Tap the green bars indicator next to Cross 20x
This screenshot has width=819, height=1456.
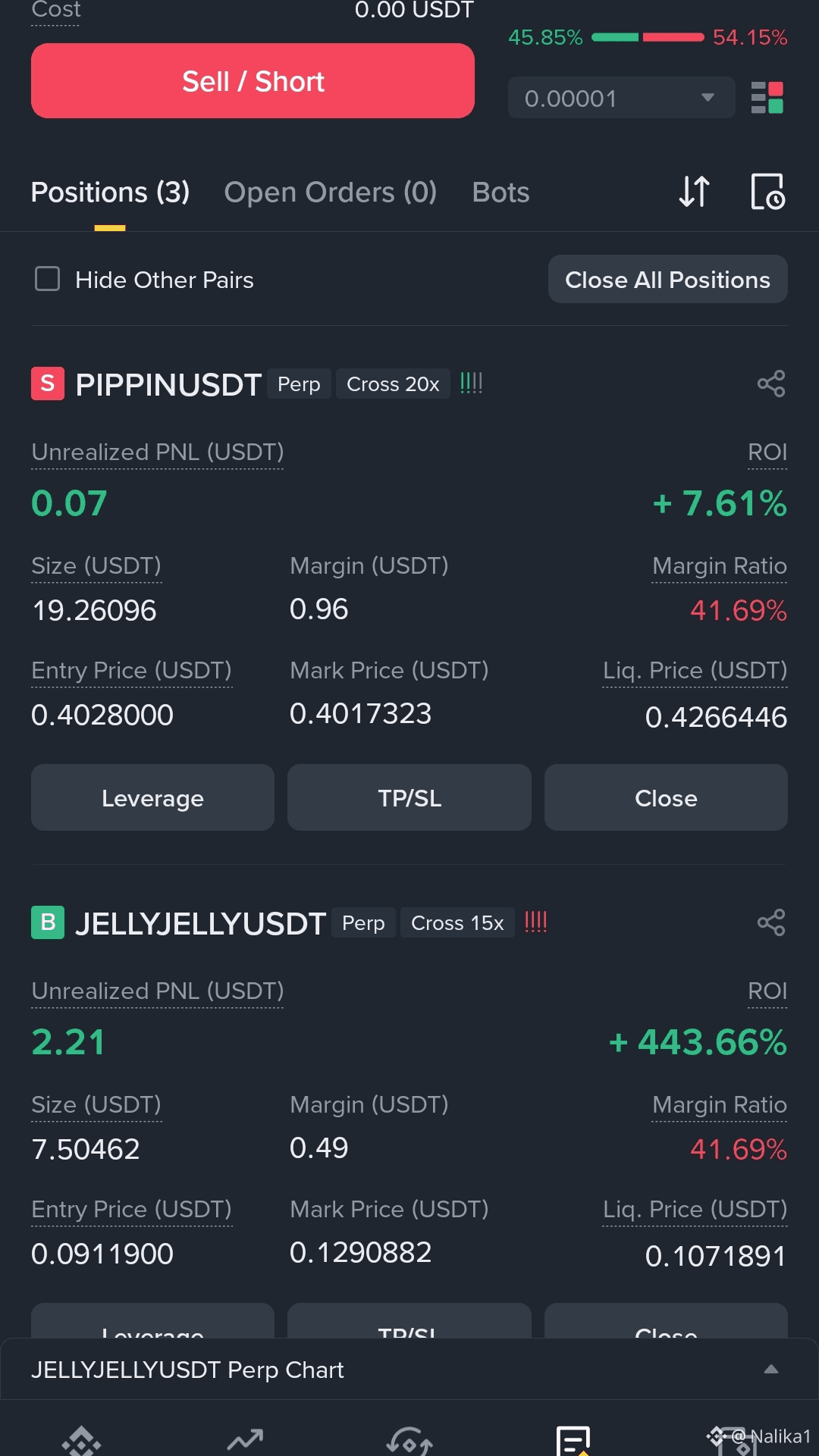point(471,383)
